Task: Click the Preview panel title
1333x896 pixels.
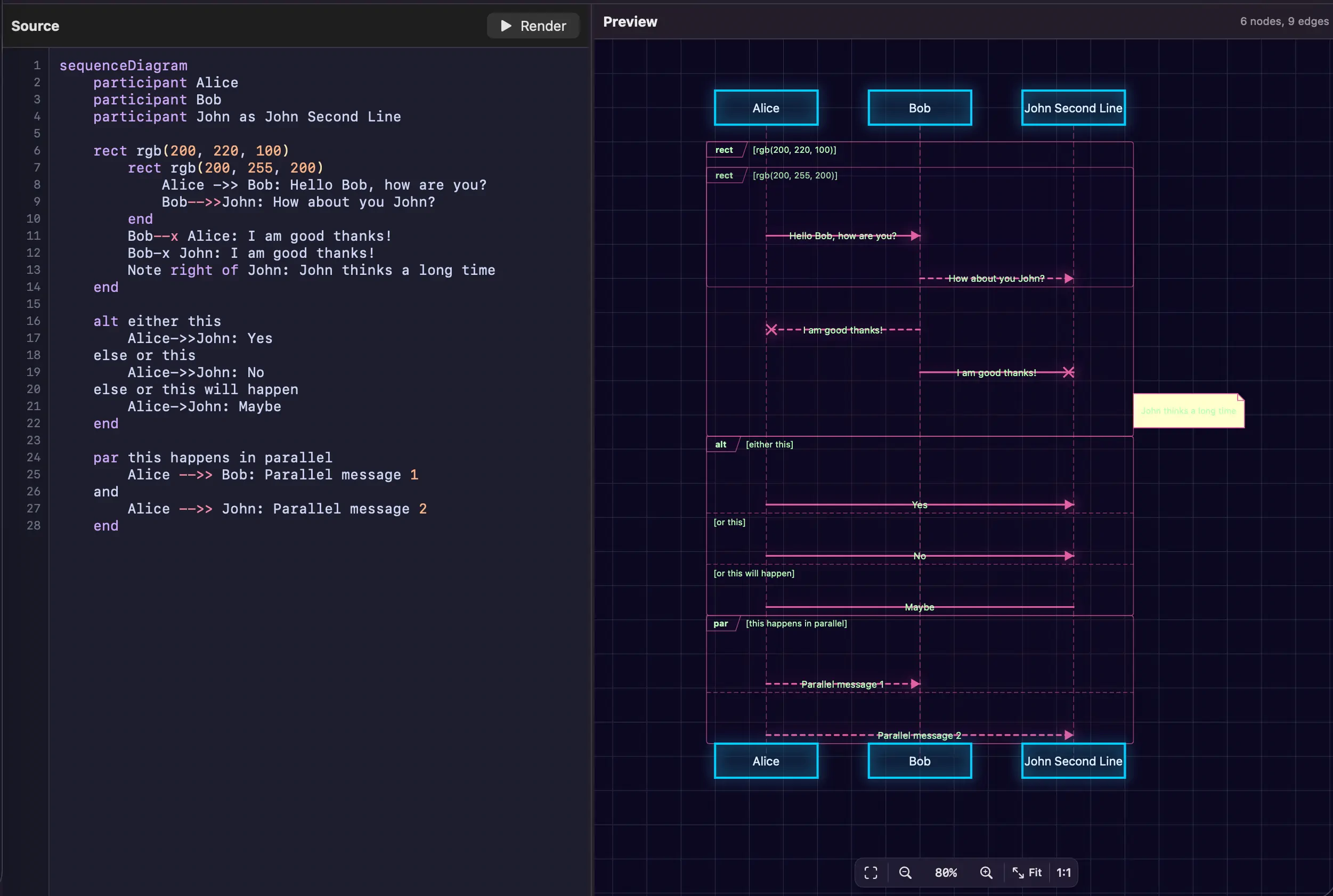Action: 630,22
